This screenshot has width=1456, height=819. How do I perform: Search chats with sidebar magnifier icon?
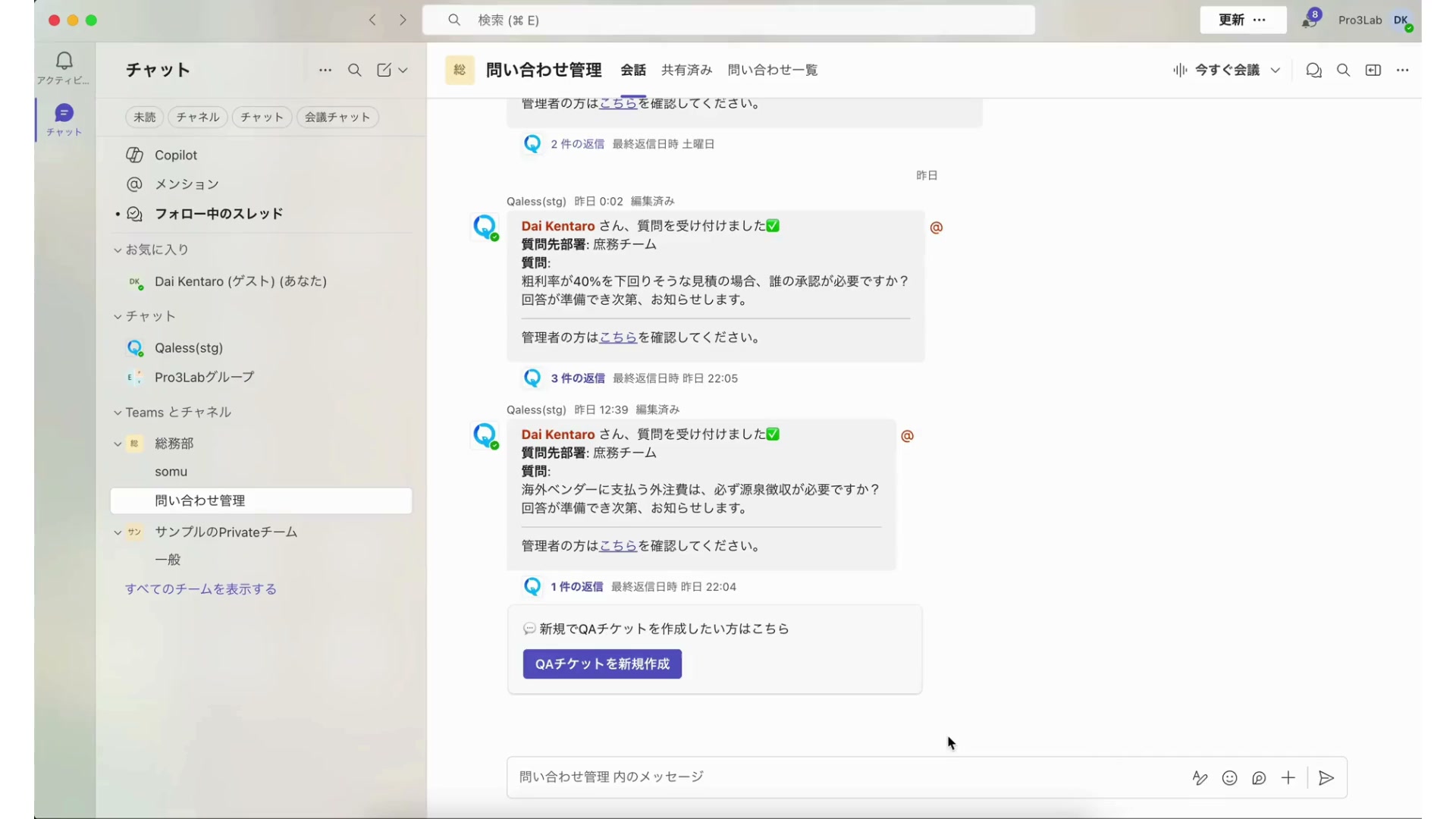[354, 70]
